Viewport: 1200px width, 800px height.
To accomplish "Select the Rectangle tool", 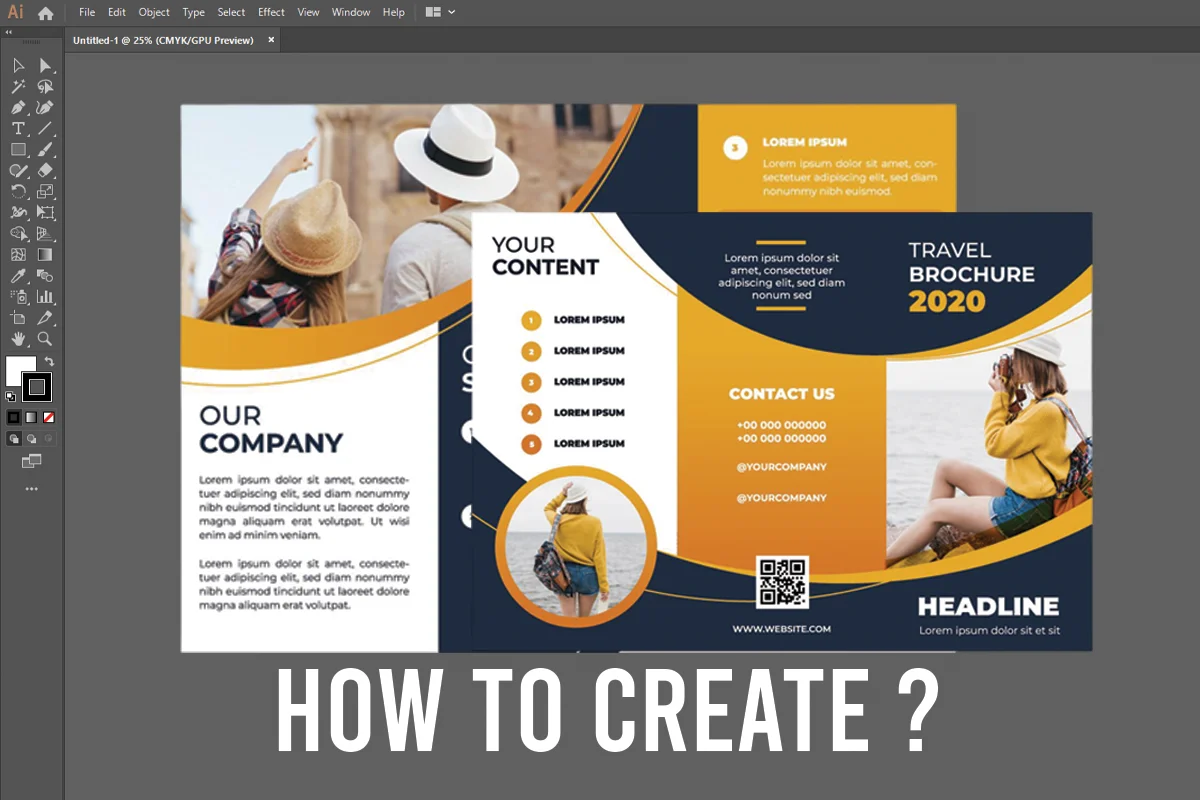I will (x=18, y=150).
